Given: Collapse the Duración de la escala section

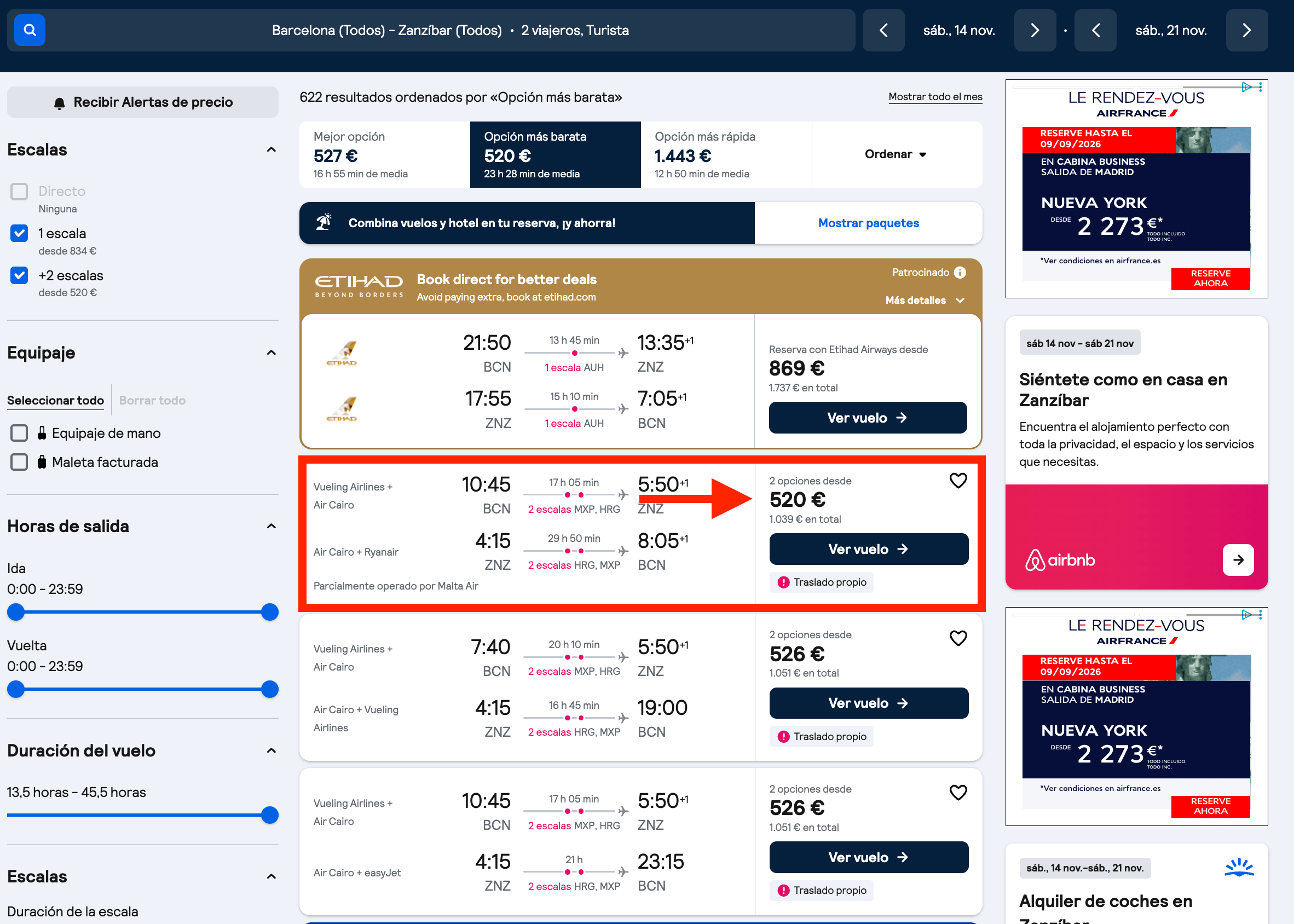Looking at the screenshot, I should 271,876.
